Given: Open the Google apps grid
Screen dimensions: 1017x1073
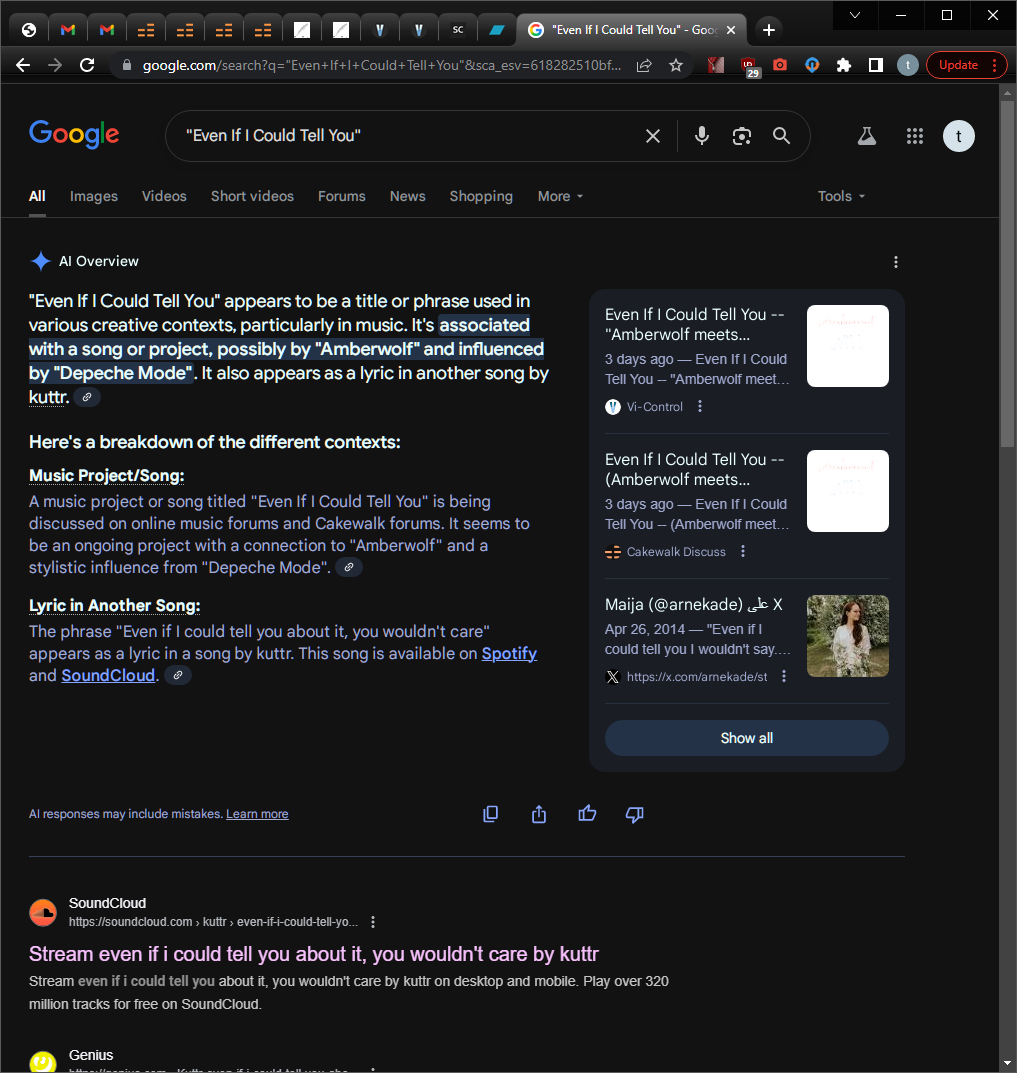Looking at the screenshot, I should (915, 136).
